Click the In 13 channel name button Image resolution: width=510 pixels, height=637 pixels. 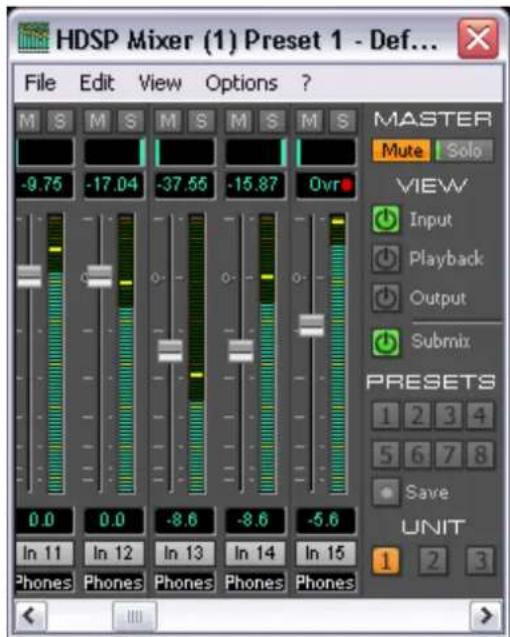[184, 553]
